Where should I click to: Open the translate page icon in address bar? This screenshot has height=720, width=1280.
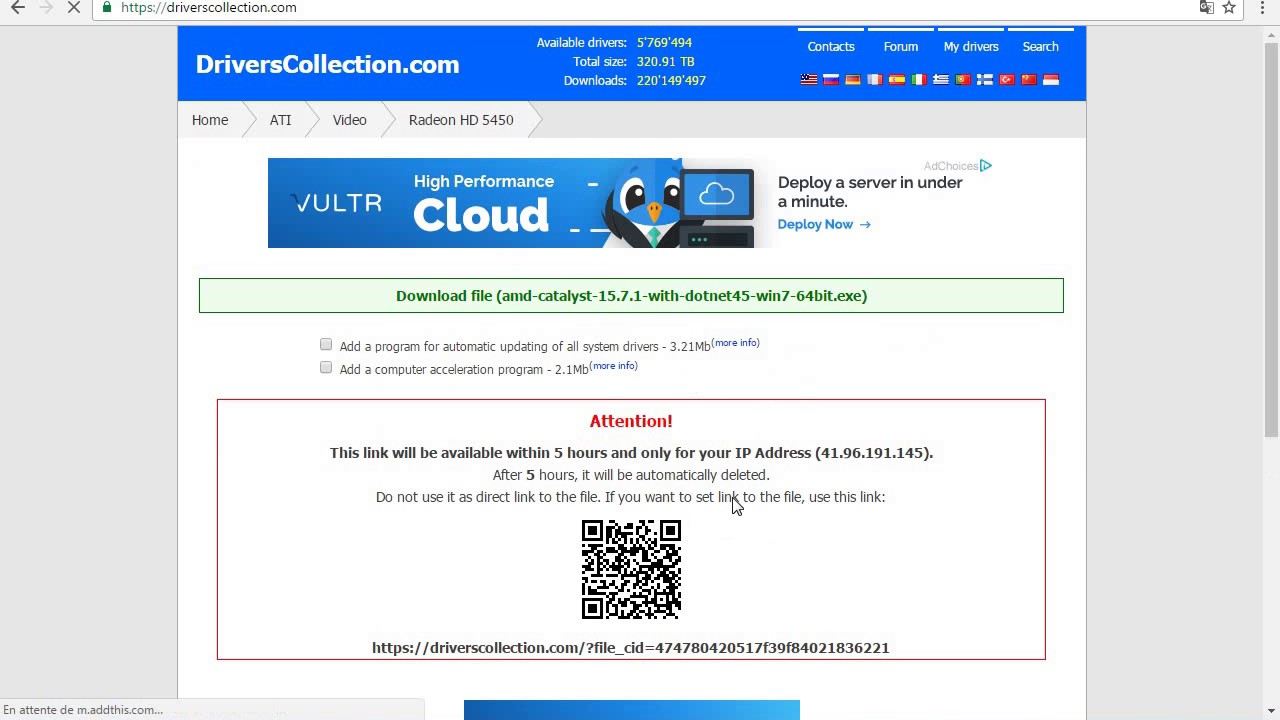tap(1206, 8)
